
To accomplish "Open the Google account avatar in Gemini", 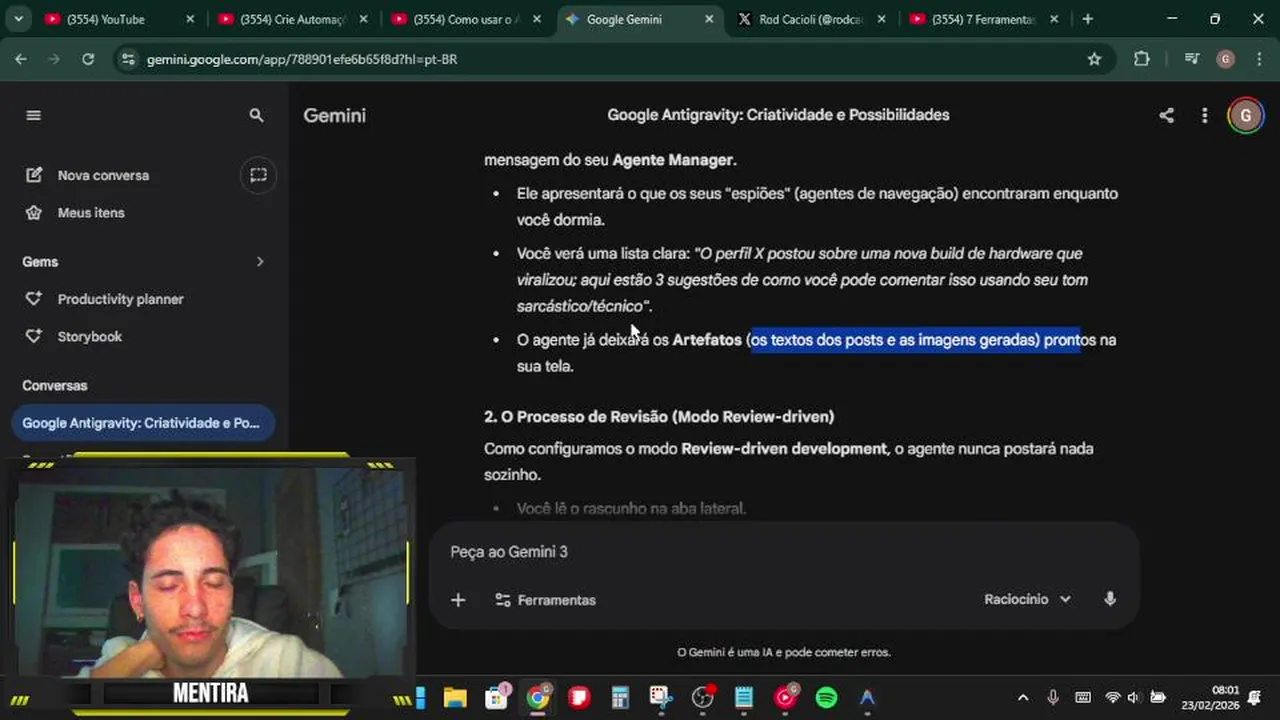I will tap(1245, 115).
